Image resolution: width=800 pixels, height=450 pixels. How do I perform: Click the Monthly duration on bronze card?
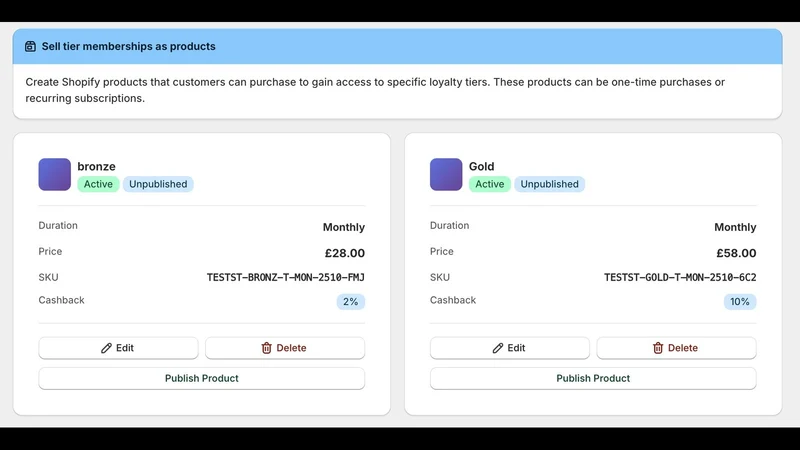click(344, 227)
